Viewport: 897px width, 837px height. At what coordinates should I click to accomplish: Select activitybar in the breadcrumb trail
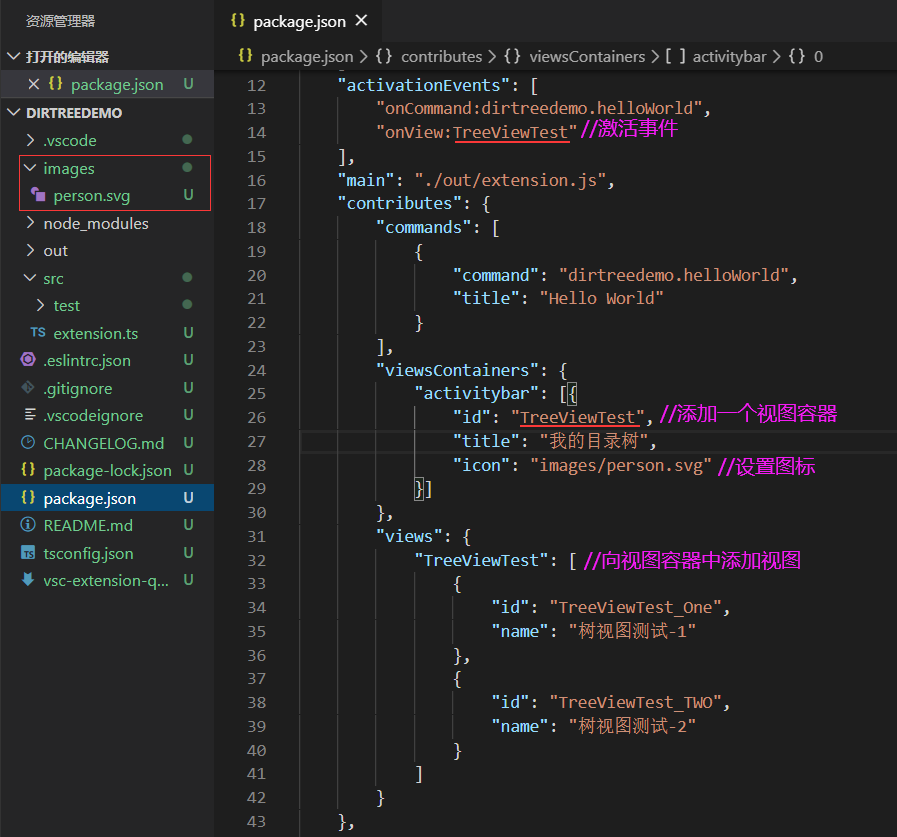pos(729,56)
